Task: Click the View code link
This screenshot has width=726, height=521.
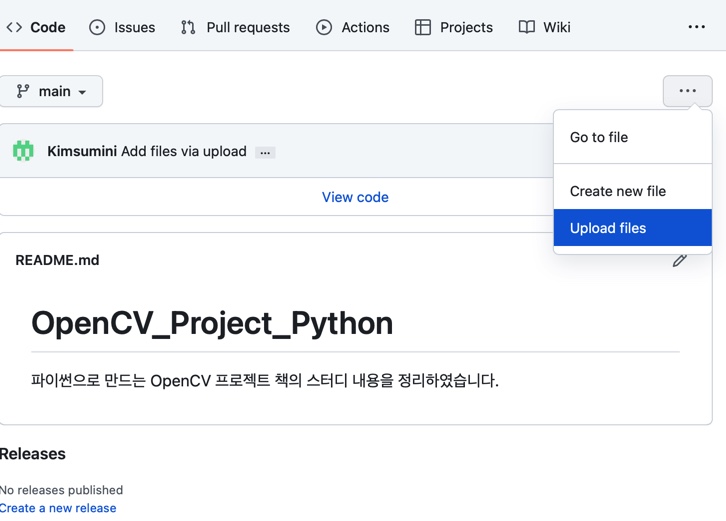Action: (355, 197)
